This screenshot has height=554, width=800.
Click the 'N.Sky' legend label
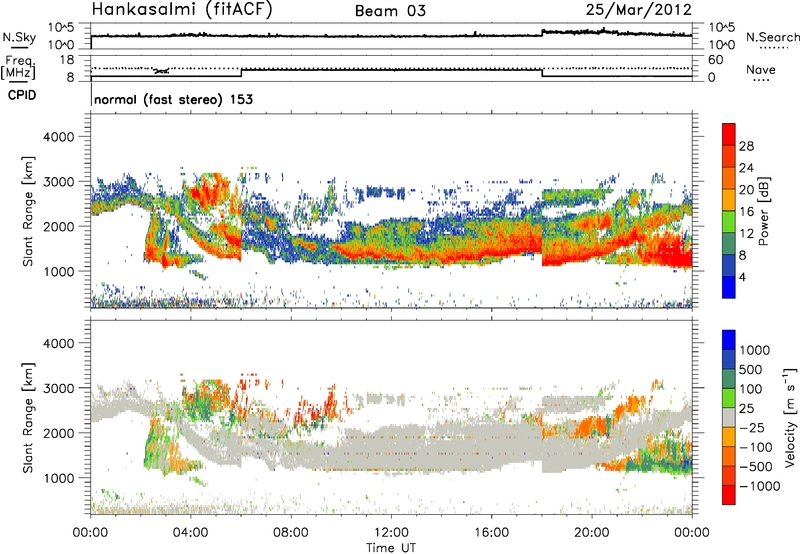click(19, 37)
